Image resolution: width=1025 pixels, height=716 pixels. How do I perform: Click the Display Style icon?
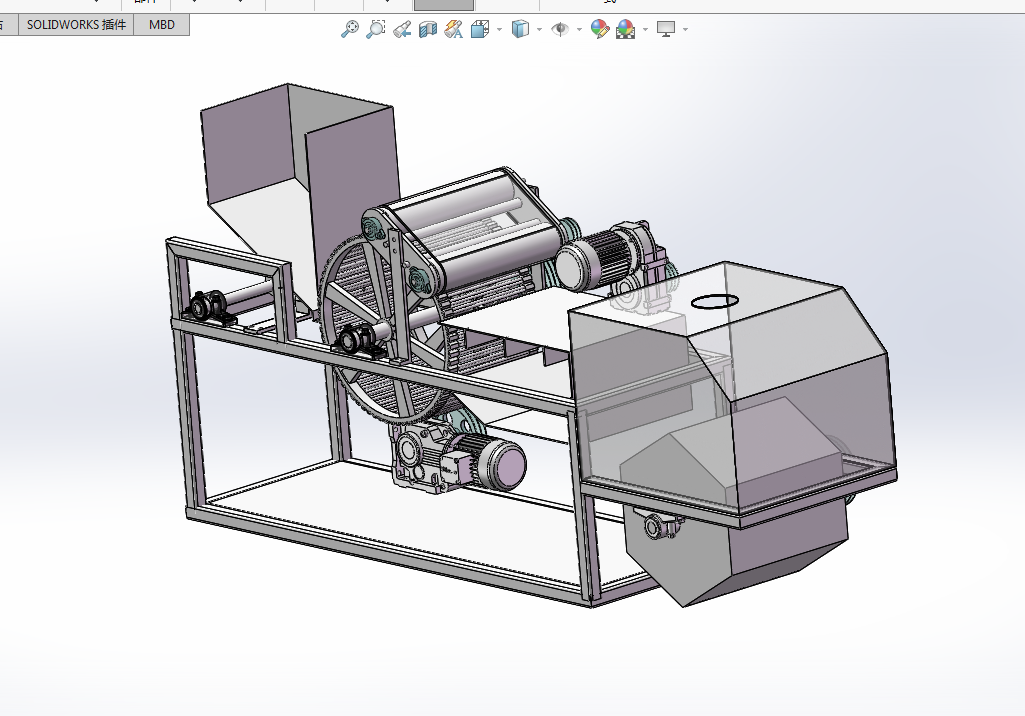[520, 29]
